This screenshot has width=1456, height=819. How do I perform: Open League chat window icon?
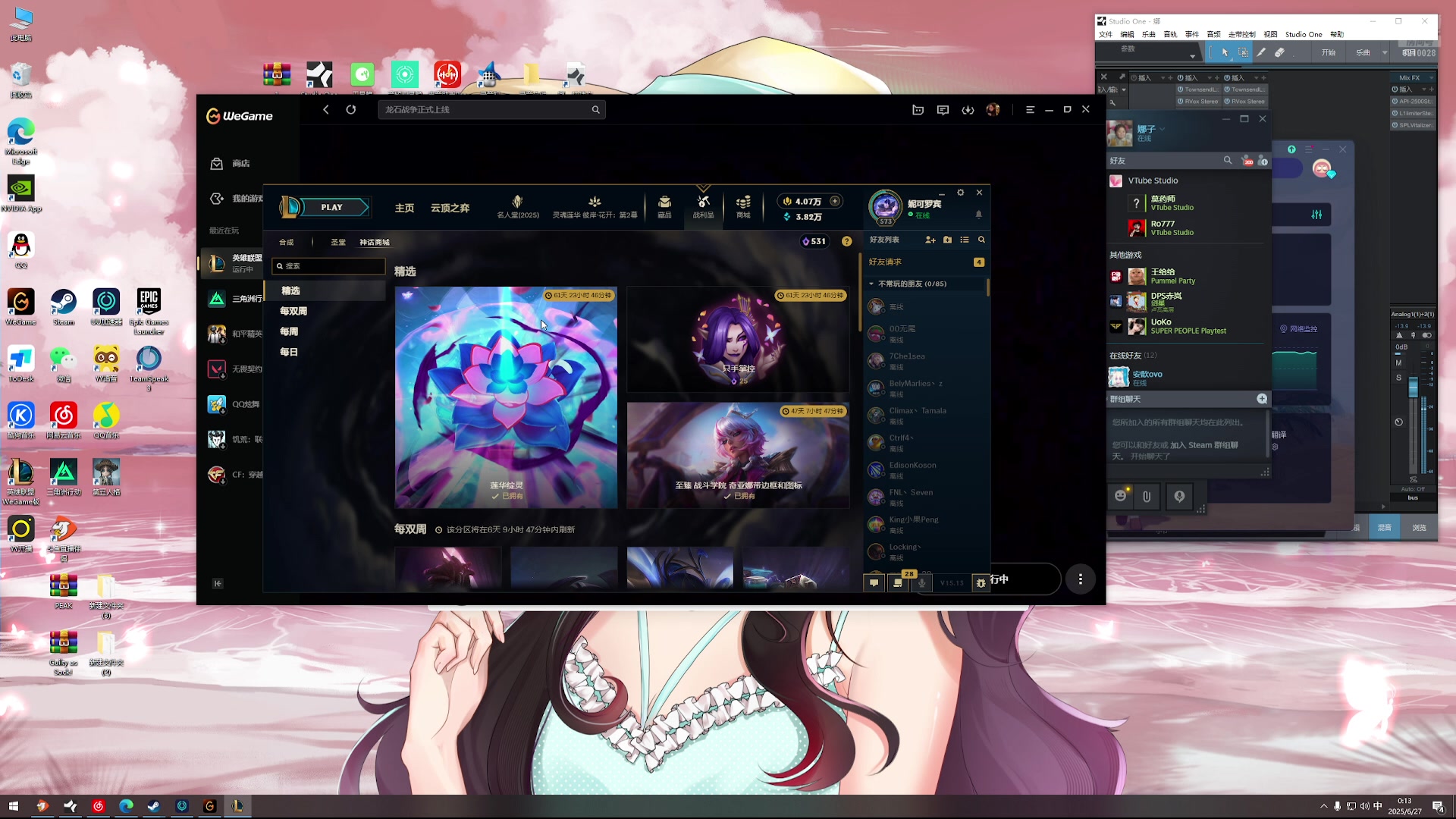pos(874,582)
